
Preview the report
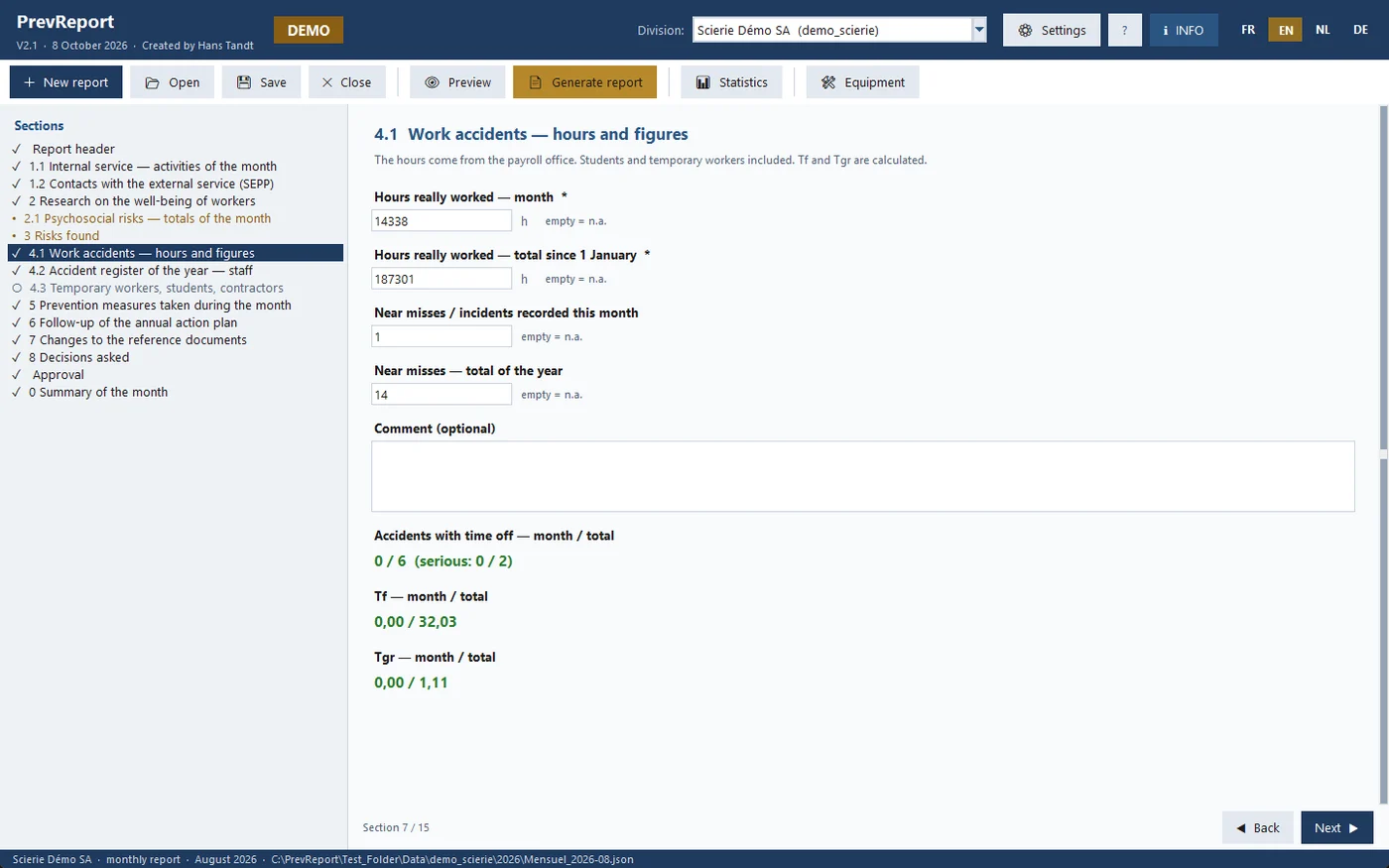[457, 82]
